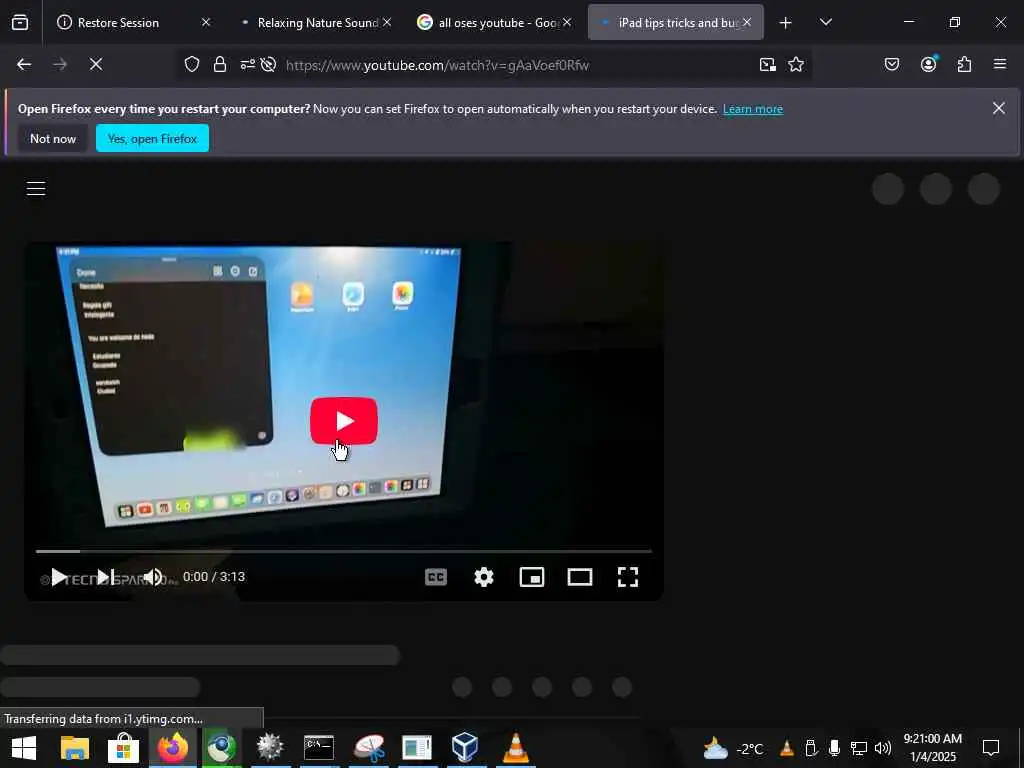Open the notification center icon
The height and width of the screenshot is (768, 1024).
point(991,748)
